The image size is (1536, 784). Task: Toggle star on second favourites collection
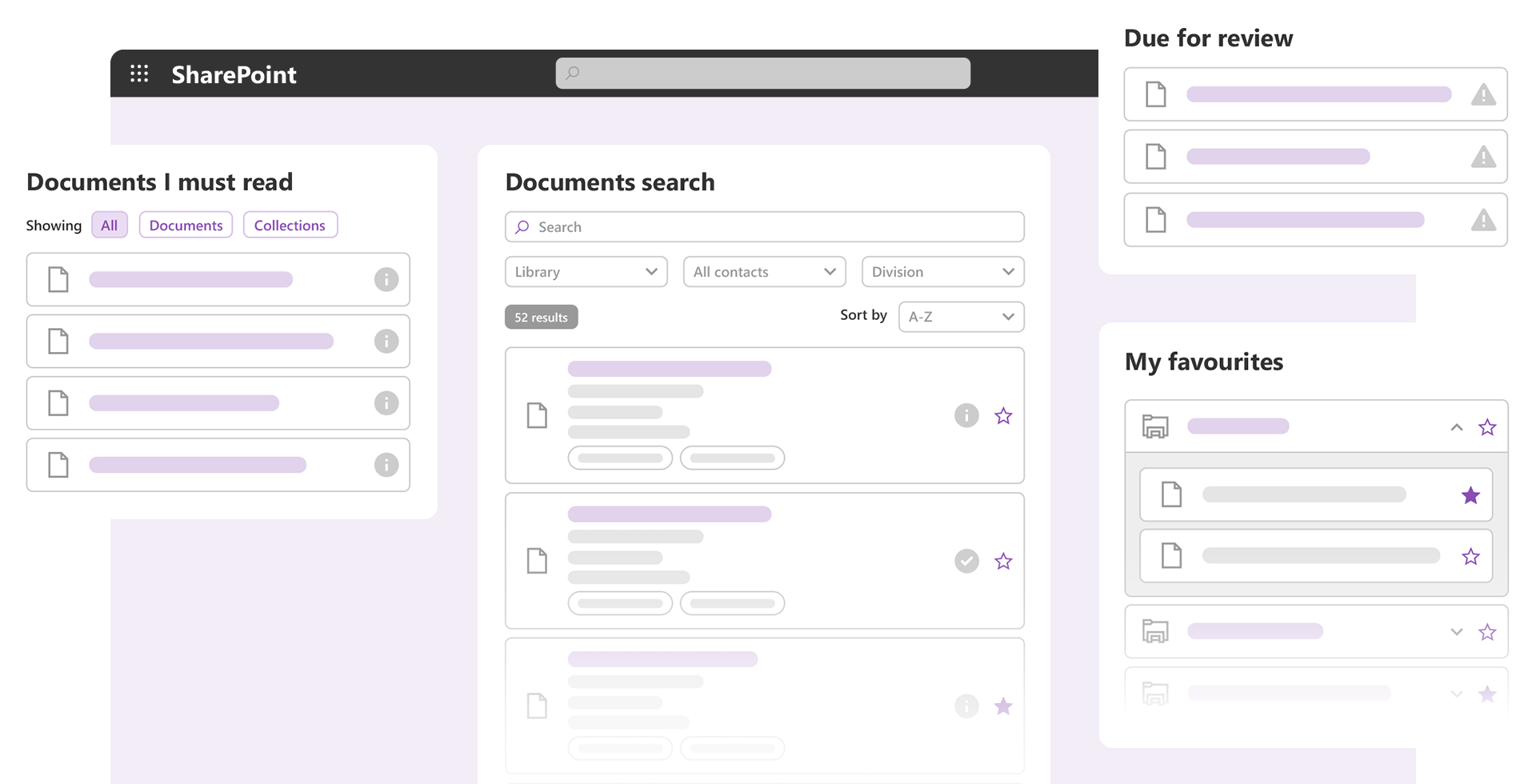coord(1487,632)
